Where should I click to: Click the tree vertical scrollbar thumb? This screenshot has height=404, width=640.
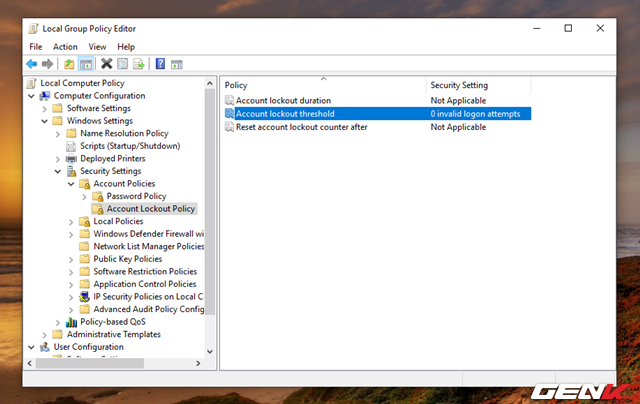(210, 202)
